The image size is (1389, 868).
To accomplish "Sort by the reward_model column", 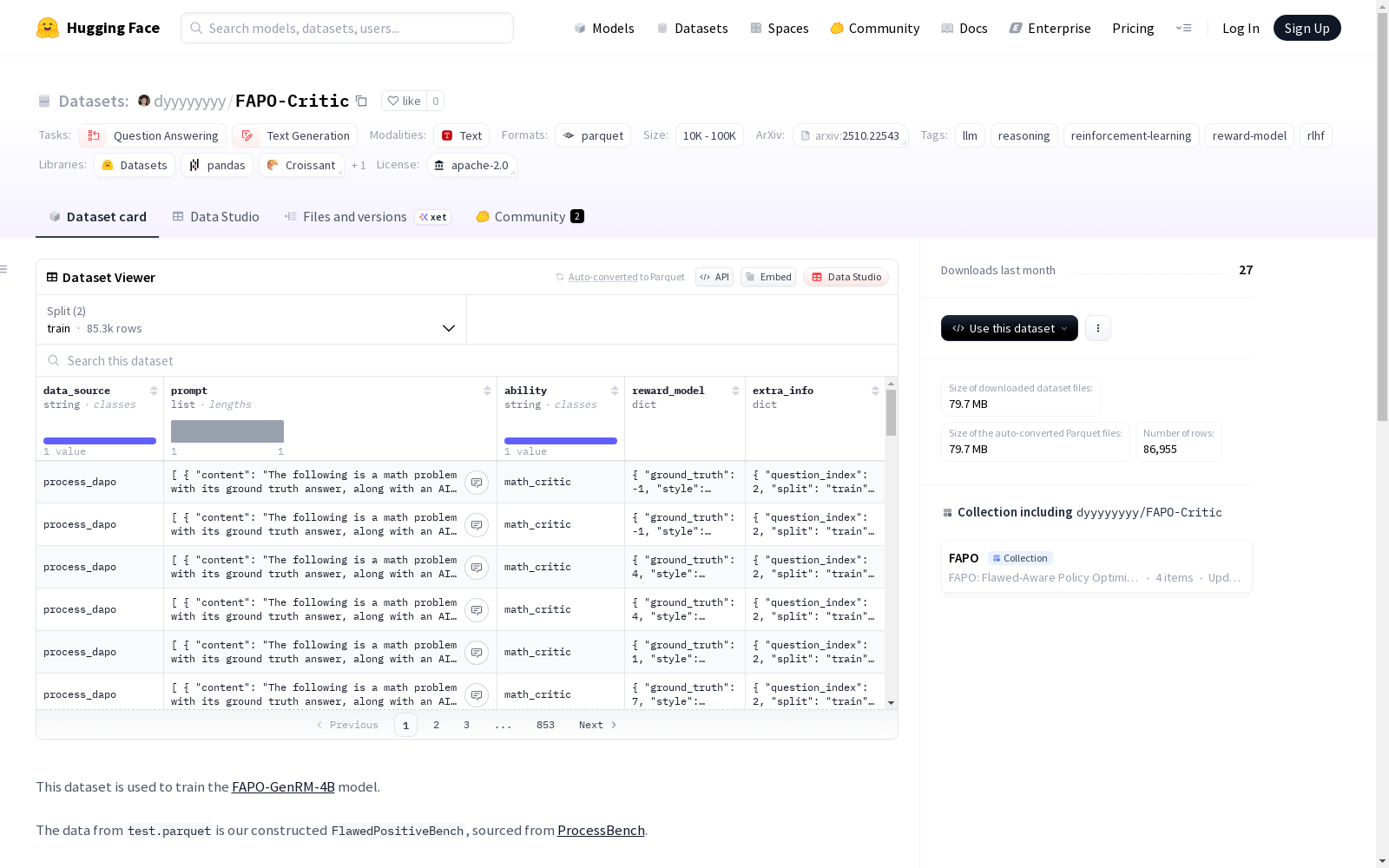I will [735, 391].
